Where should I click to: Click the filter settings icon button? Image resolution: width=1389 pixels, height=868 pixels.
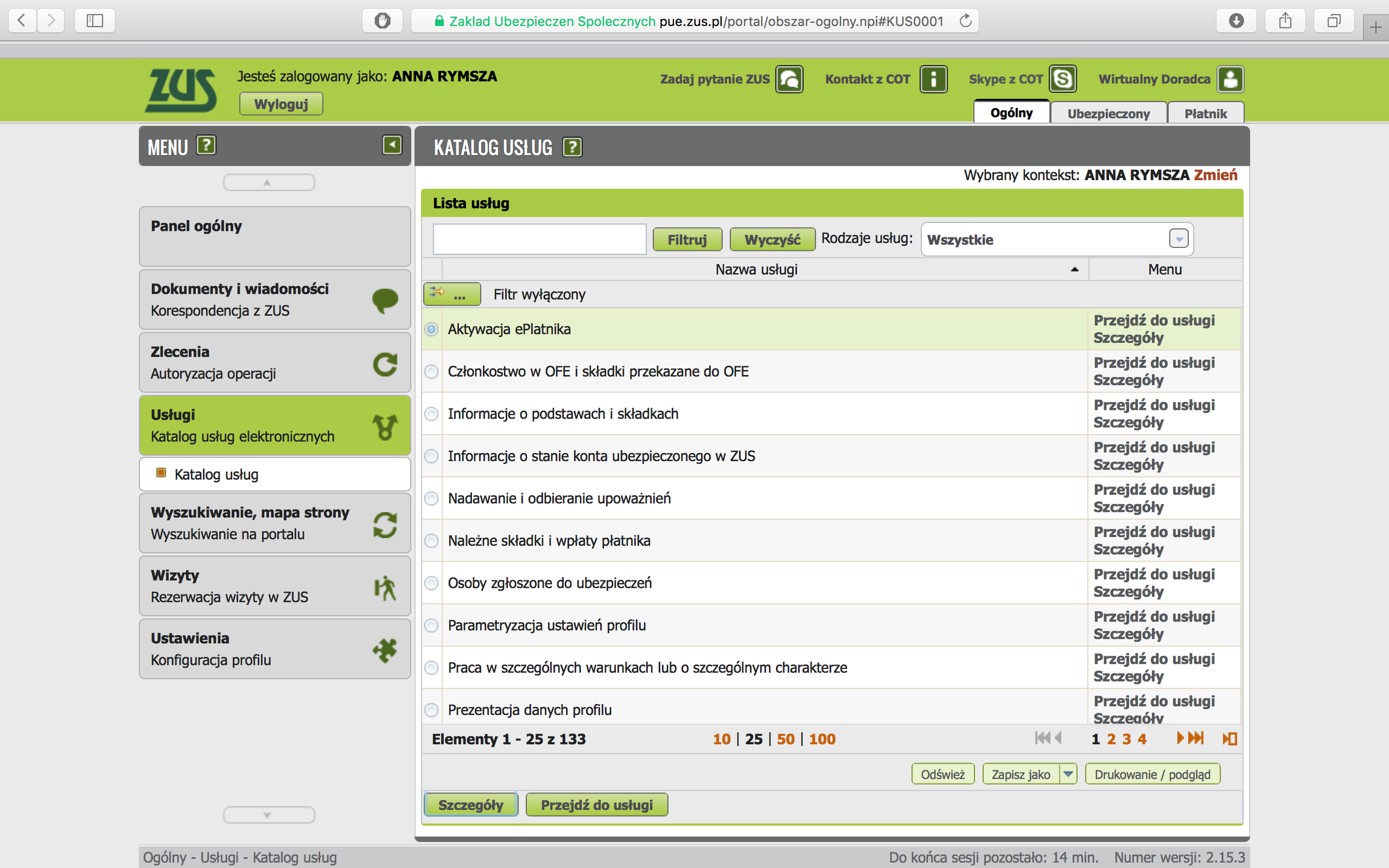coord(452,294)
